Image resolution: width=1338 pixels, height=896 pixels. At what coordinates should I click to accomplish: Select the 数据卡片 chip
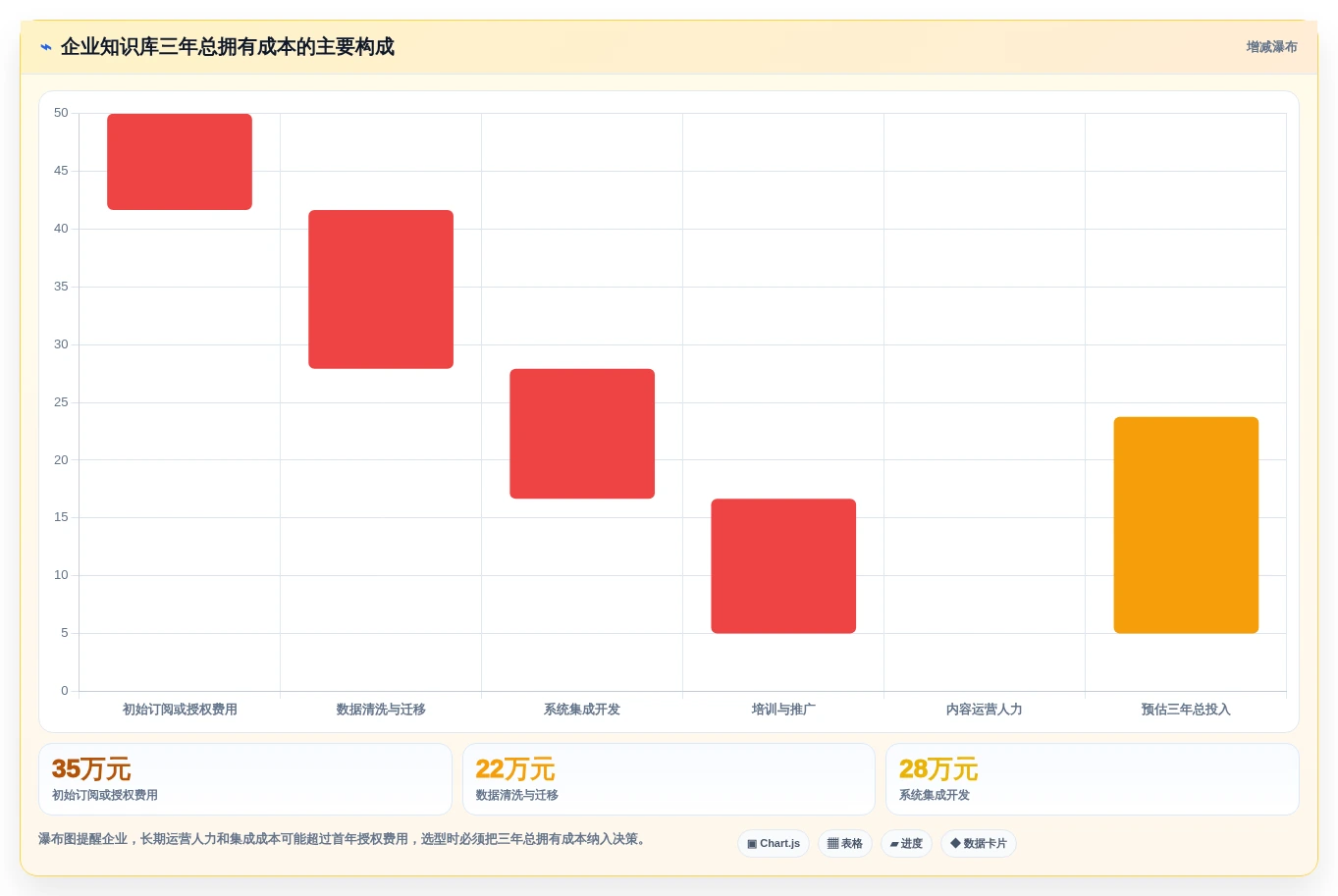pyautogui.click(x=979, y=844)
